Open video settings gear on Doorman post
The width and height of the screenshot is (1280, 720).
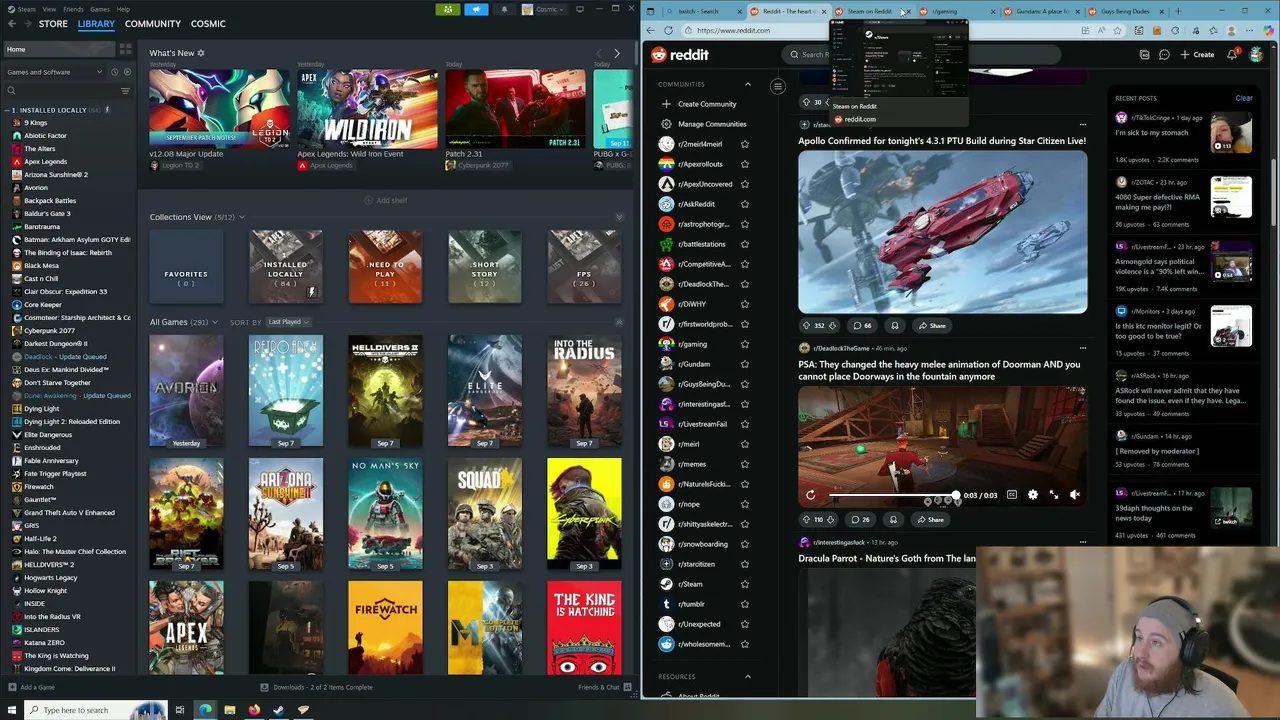1033,495
